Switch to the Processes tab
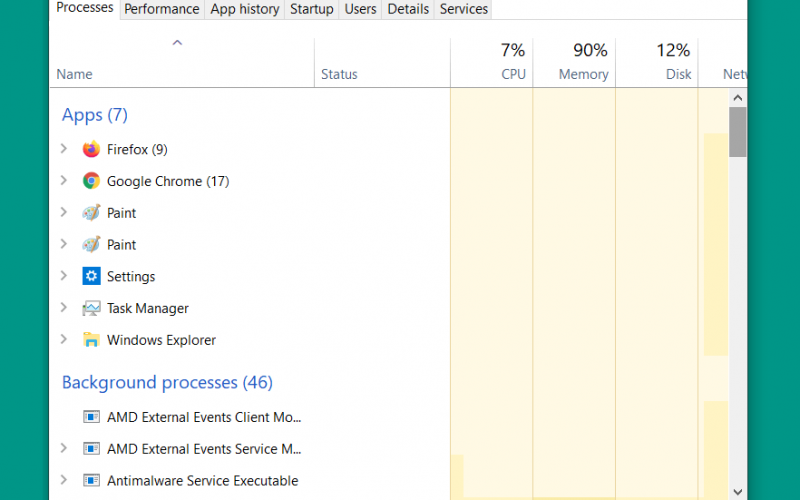Viewport: 800px width, 500px height. point(85,9)
